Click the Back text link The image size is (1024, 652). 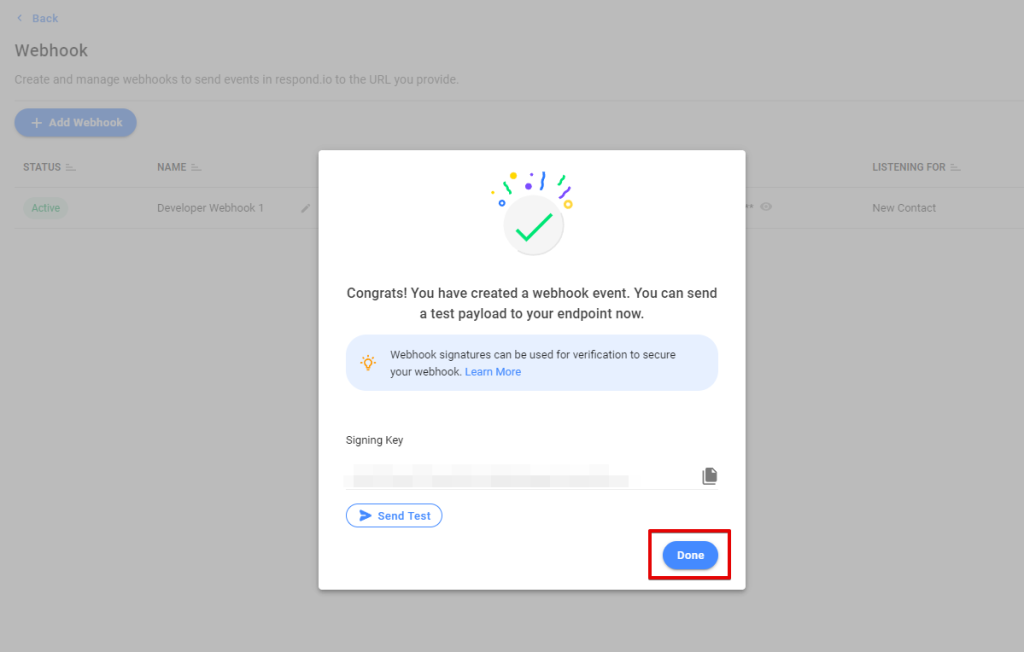[45, 18]
